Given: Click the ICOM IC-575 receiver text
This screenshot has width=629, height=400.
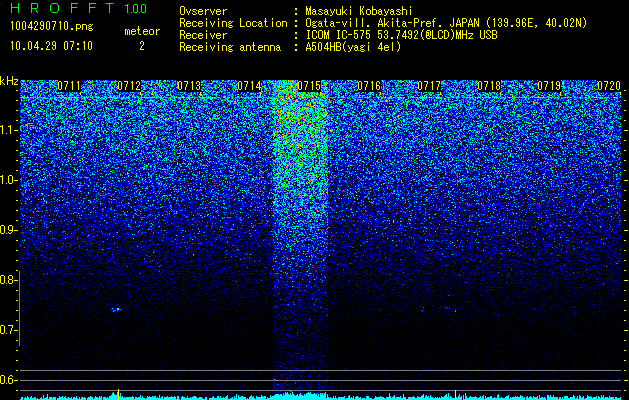Looking at the screenshot, I should coord(402,35).
